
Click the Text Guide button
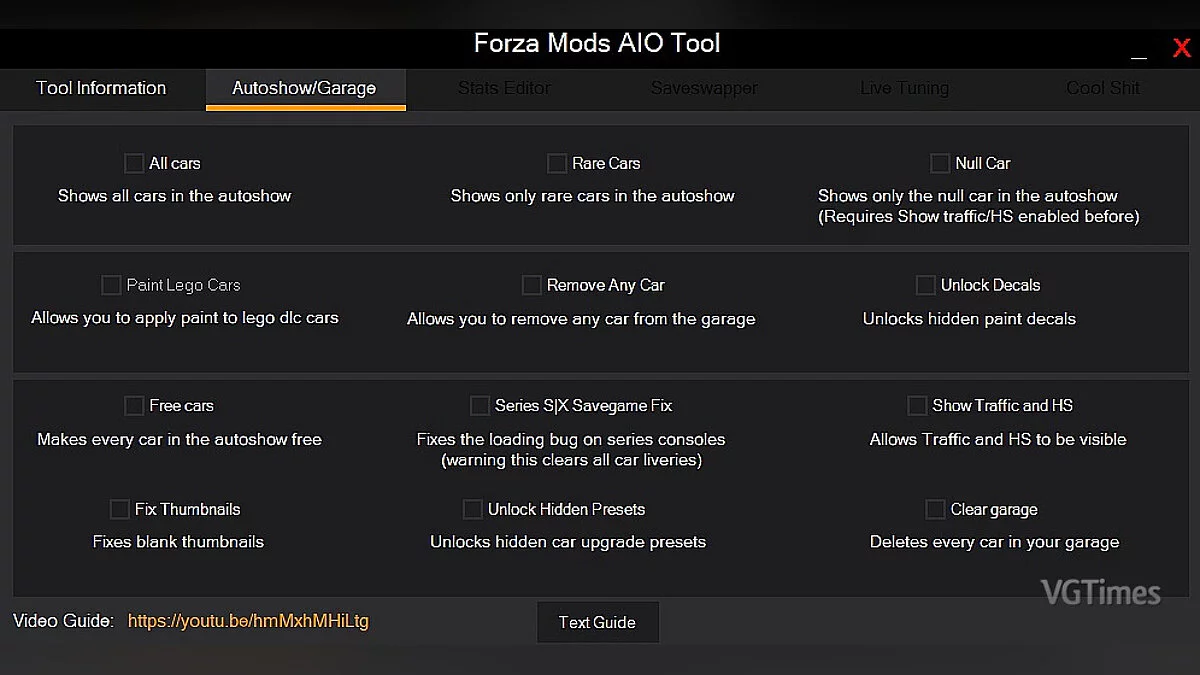597,622
